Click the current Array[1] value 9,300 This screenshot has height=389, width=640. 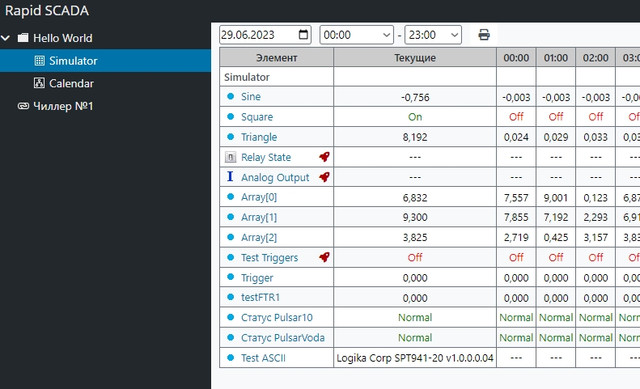[x=415, y=217]
